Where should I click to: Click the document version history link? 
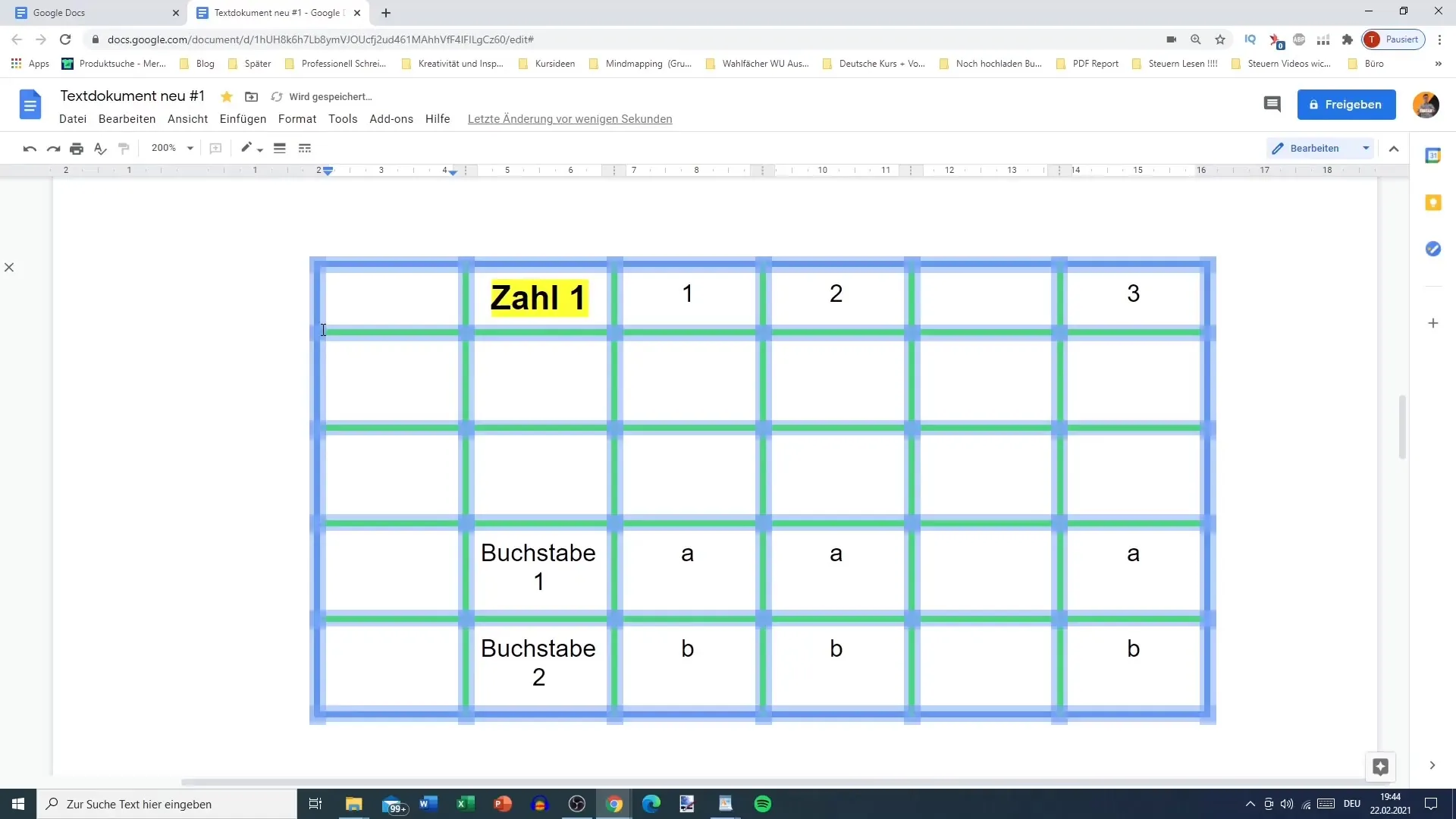[570, 119]
